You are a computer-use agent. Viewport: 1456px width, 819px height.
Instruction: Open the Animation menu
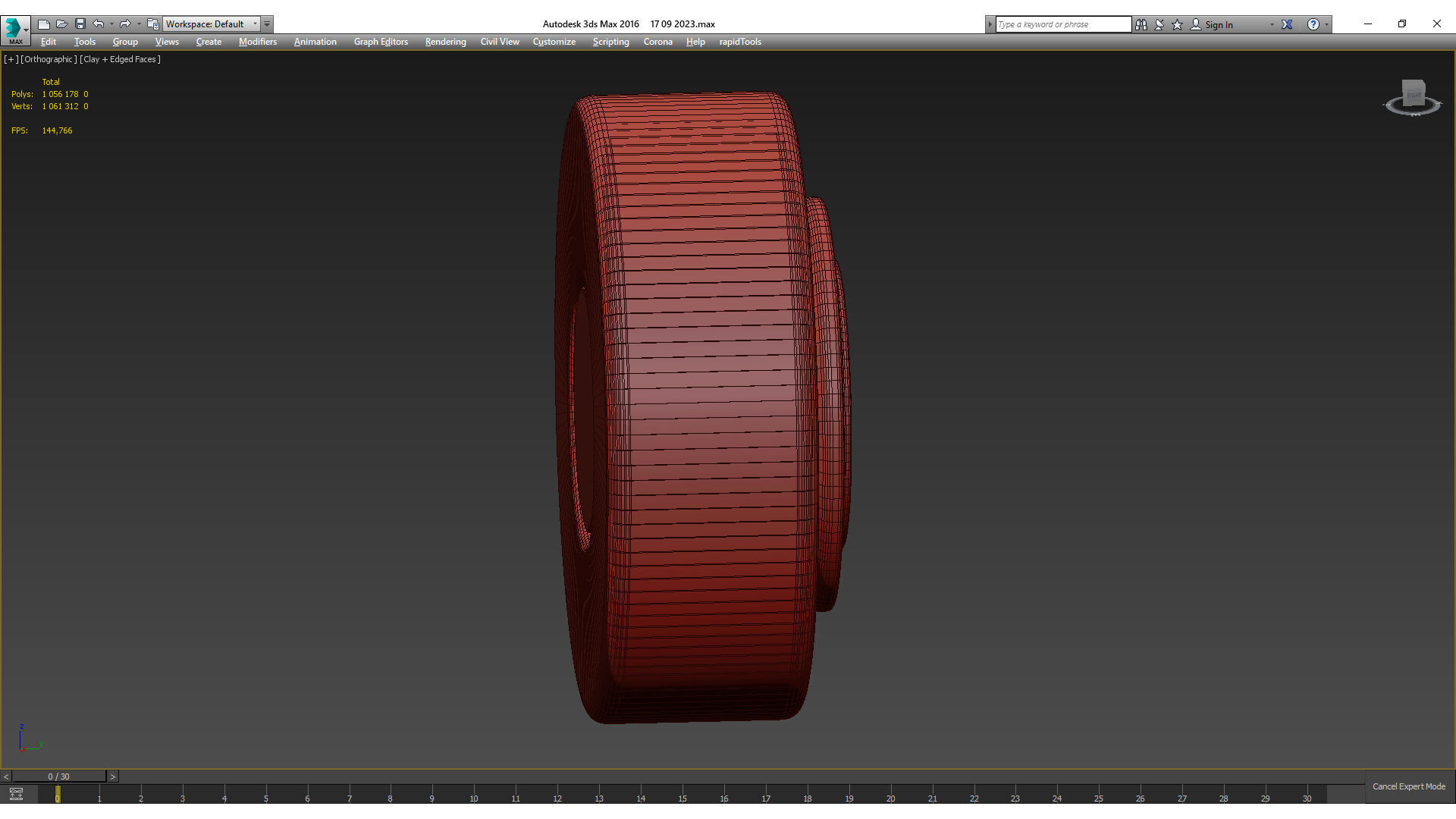point(315,42)
